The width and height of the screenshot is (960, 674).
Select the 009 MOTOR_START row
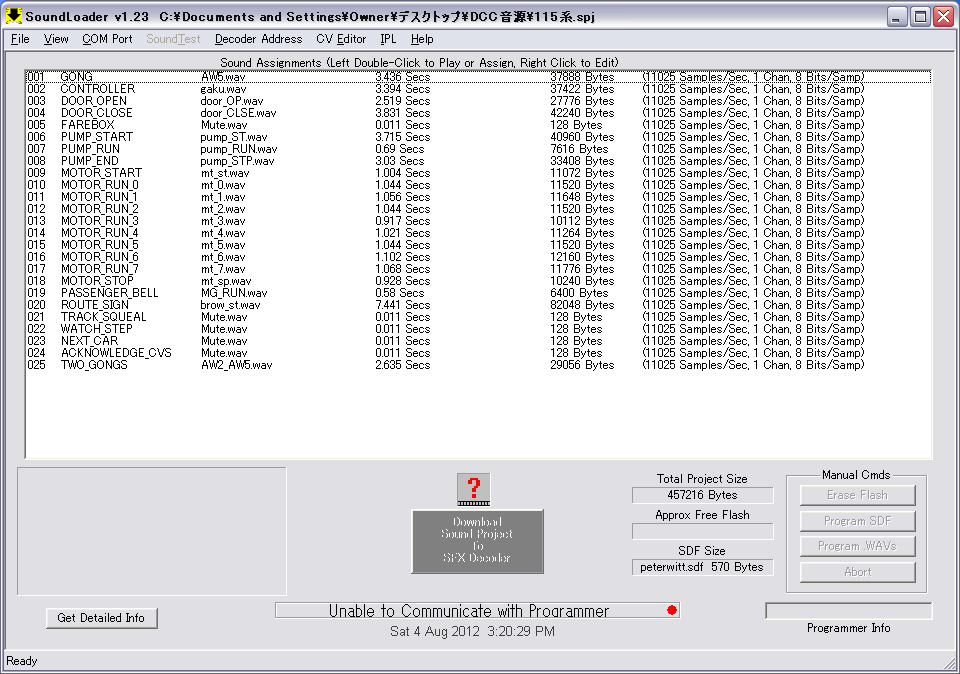[478, 173]
